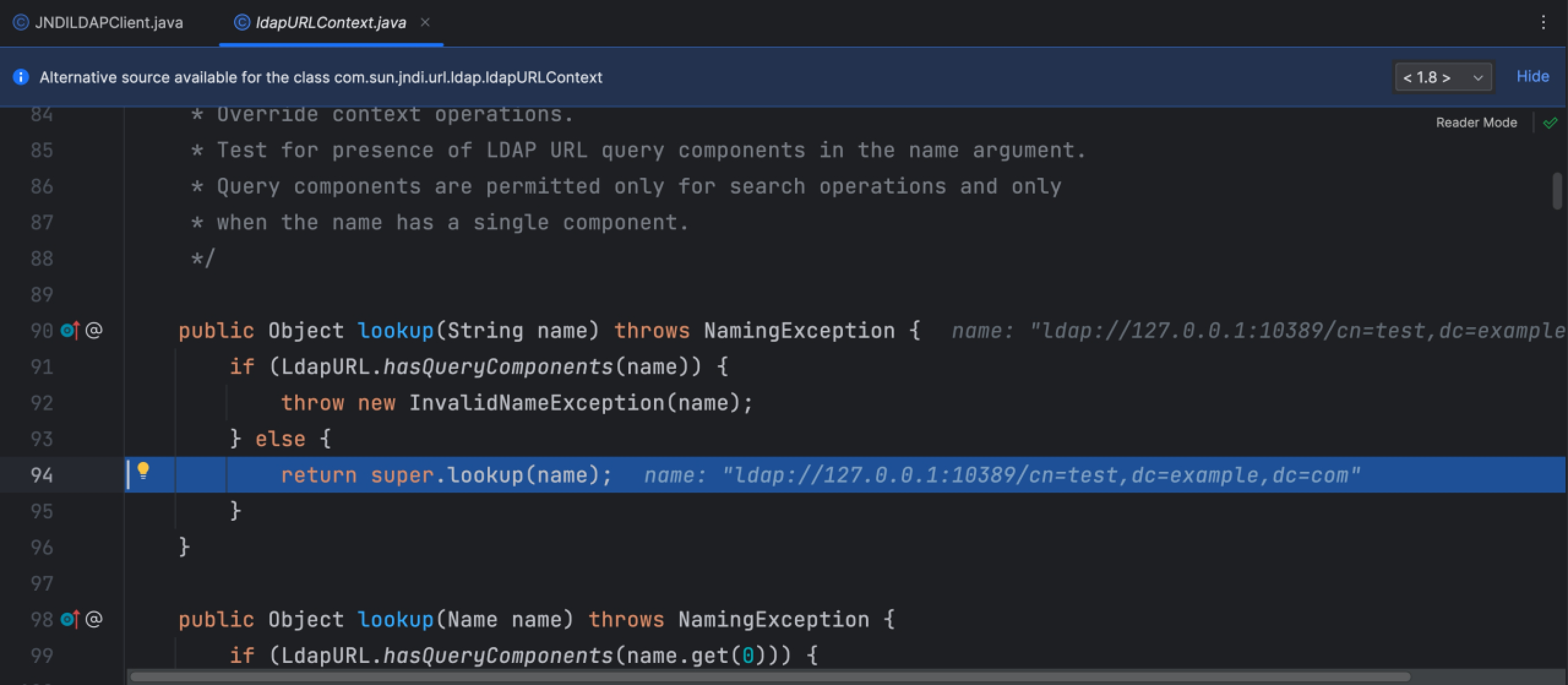1568x685 pixels.
Task: Click the override gutter icon on line 90
Action: (x=70, y=331)
